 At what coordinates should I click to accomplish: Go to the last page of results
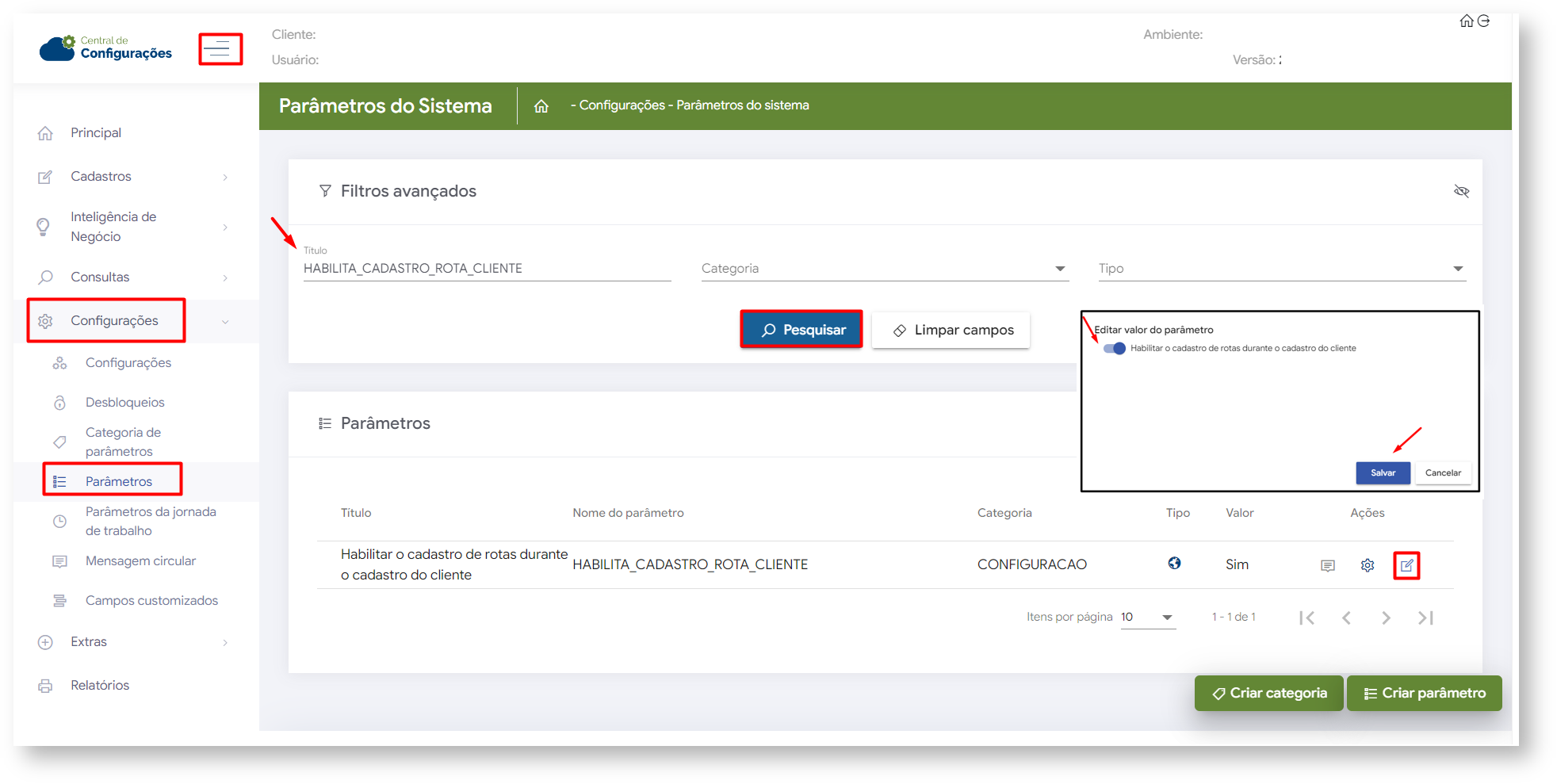(x=1425, y=618)
